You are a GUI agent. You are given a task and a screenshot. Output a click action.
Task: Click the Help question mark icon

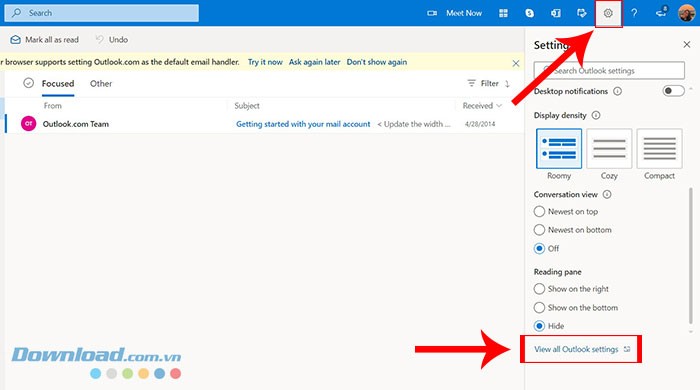point(634,13)
